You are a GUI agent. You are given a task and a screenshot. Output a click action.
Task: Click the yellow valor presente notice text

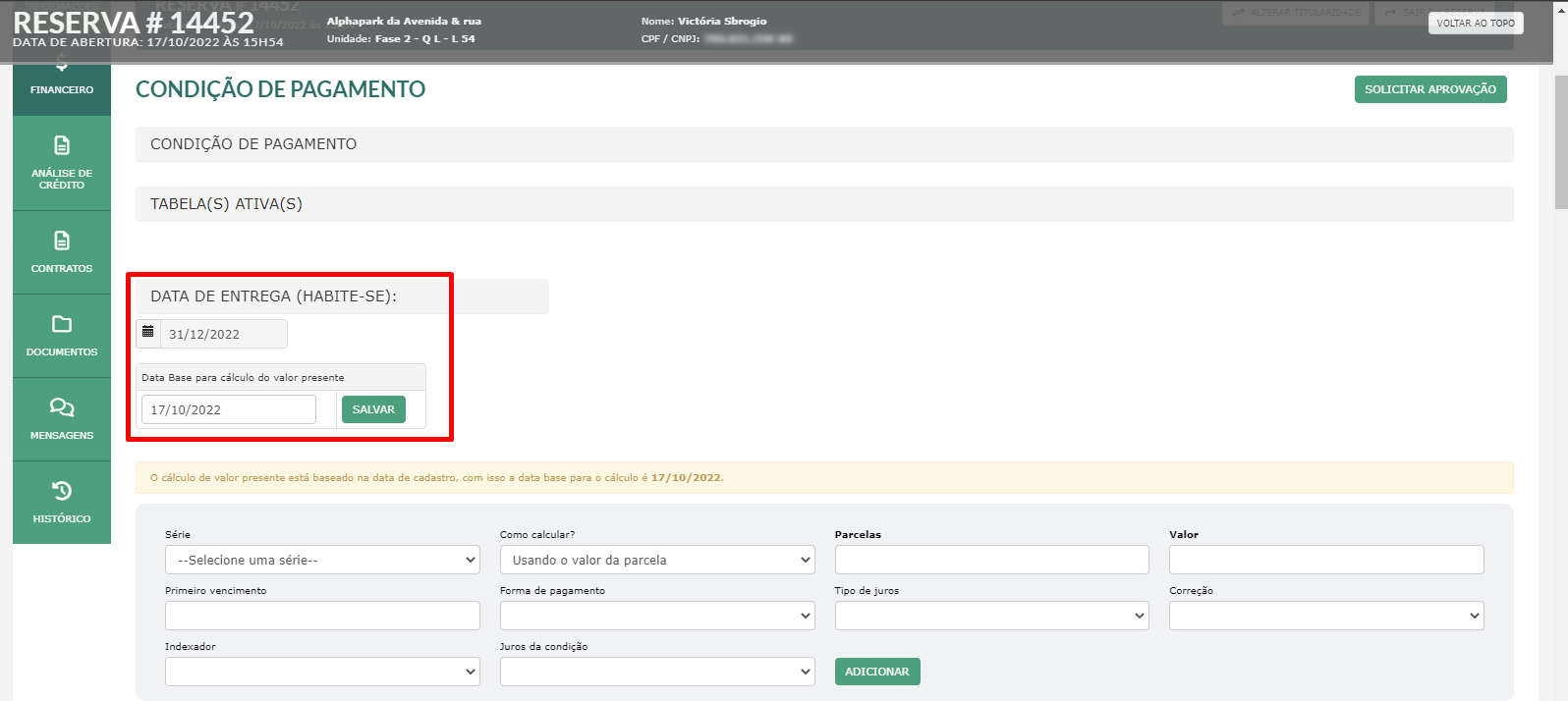coord(437,478)
